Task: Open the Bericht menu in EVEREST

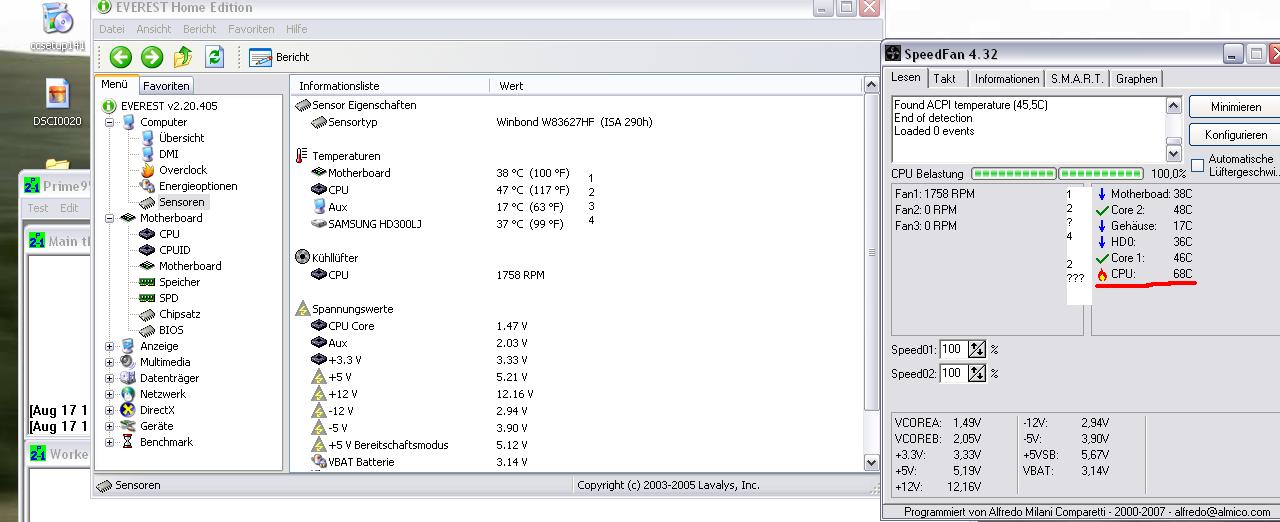Action: point(199,29)
